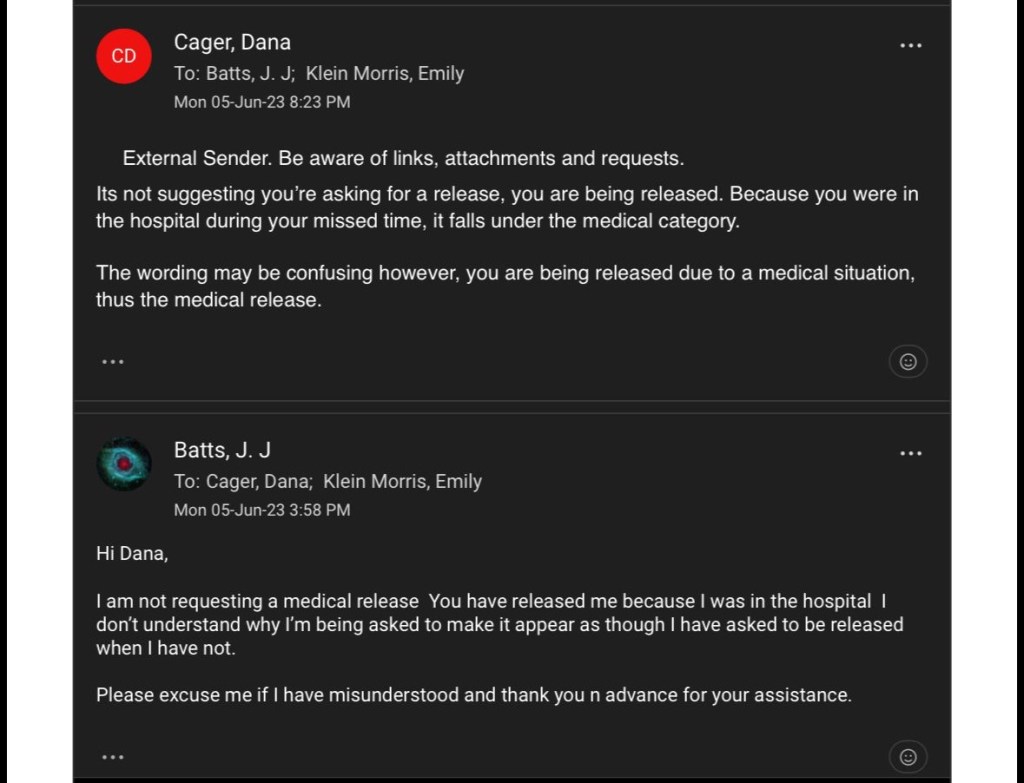Expand collapsed content below Batts' message
Viewport: 1024px width, 783px height.
[113, 757]
